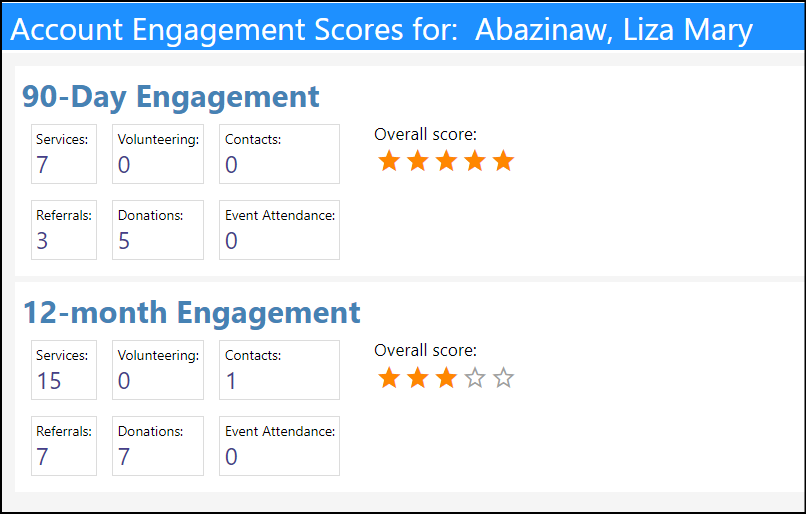The image size is (806, 514).
Task: Click the Account Engagement Scores title bar
Action: coord(403,28)
